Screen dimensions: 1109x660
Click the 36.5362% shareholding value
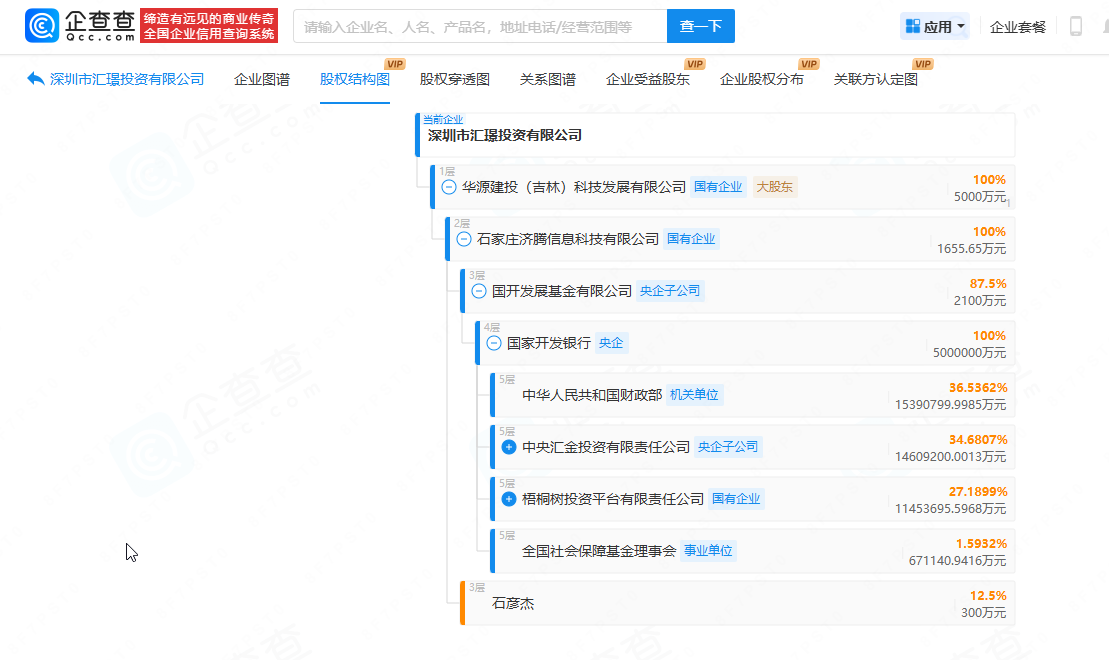[x=977, y=388]
